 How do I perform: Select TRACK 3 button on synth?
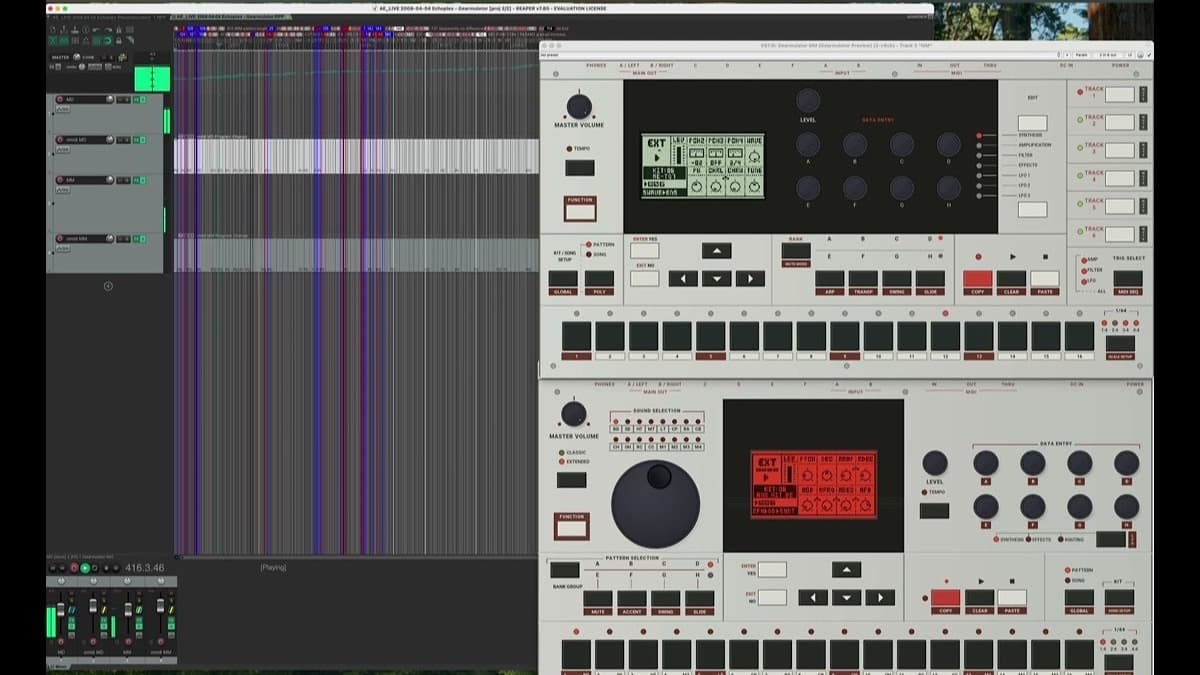[1120, 150]
